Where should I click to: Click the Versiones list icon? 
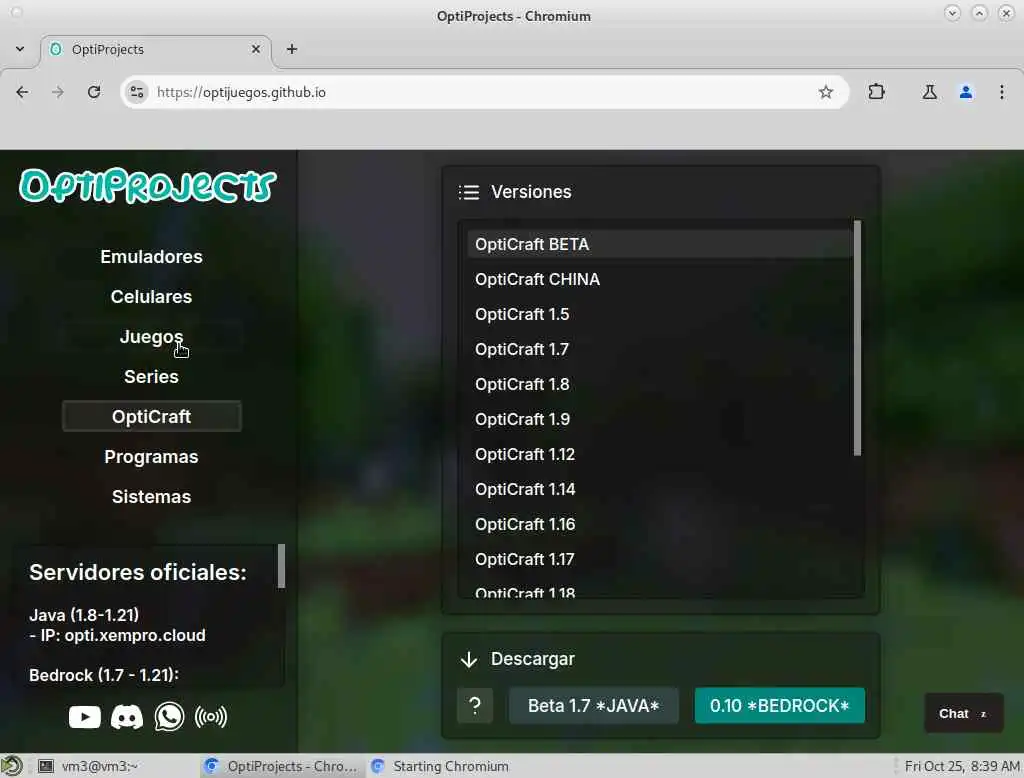point(469,192)
